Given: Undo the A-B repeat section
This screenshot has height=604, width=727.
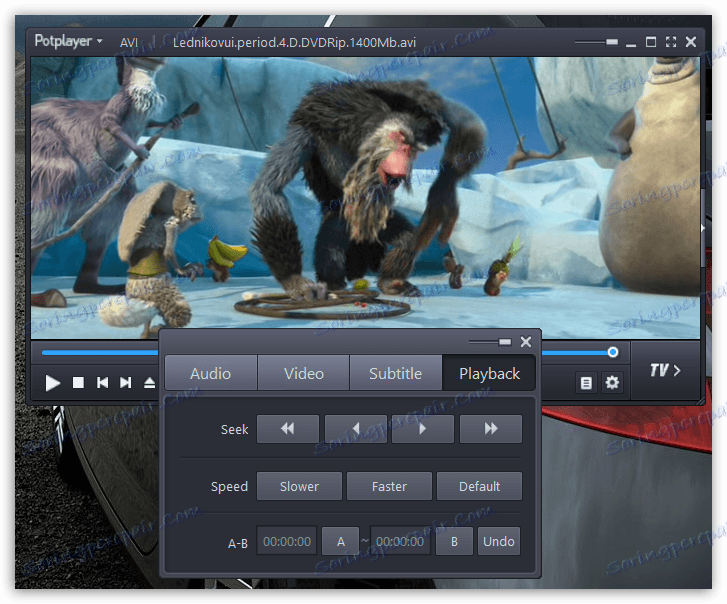Looking at the screenshot, I should coord(498,541).
